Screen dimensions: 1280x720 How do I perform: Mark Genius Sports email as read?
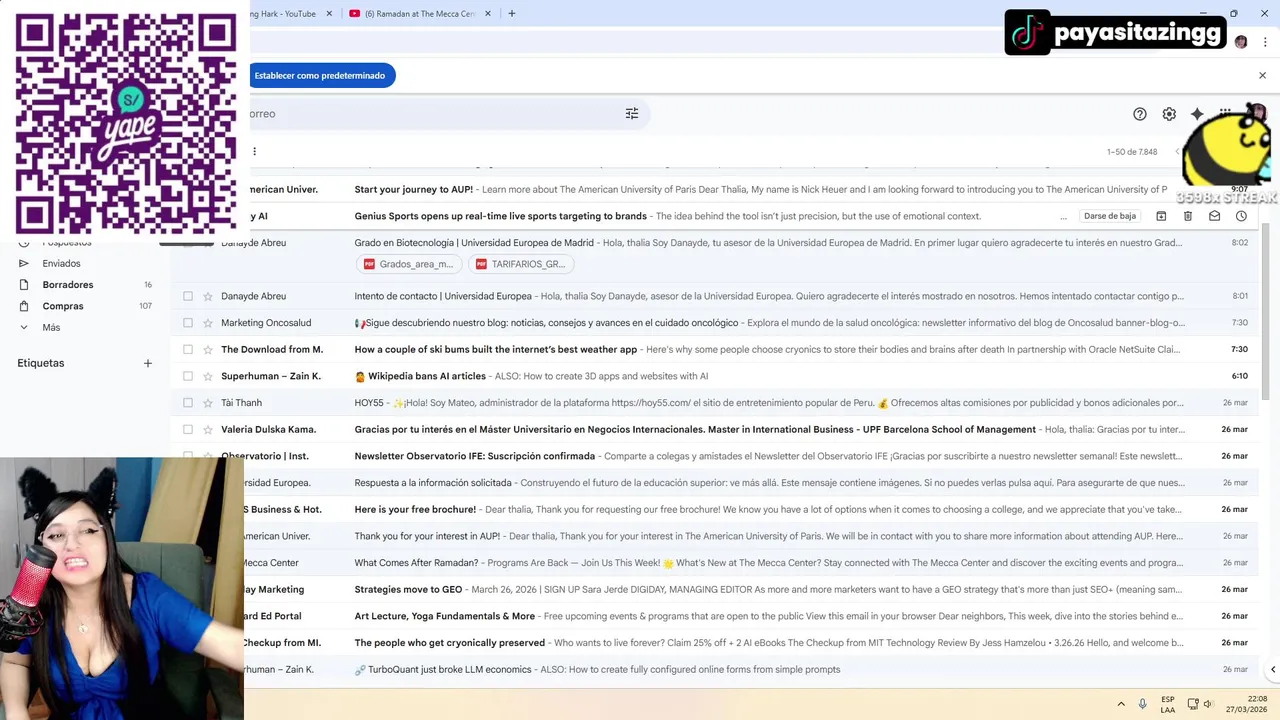click(x=1214, y=216)
